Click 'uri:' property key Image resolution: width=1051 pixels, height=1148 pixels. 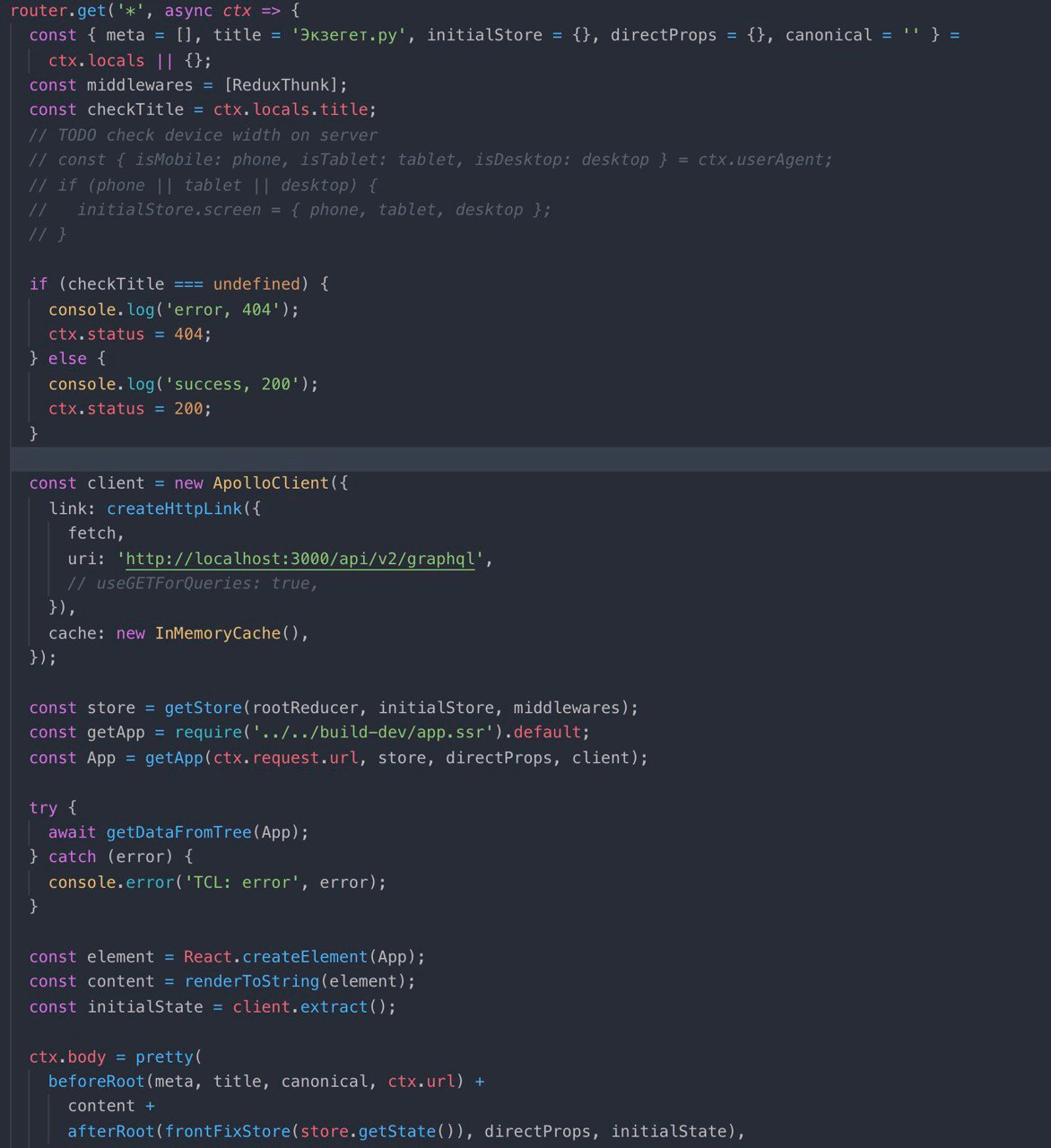87,559
